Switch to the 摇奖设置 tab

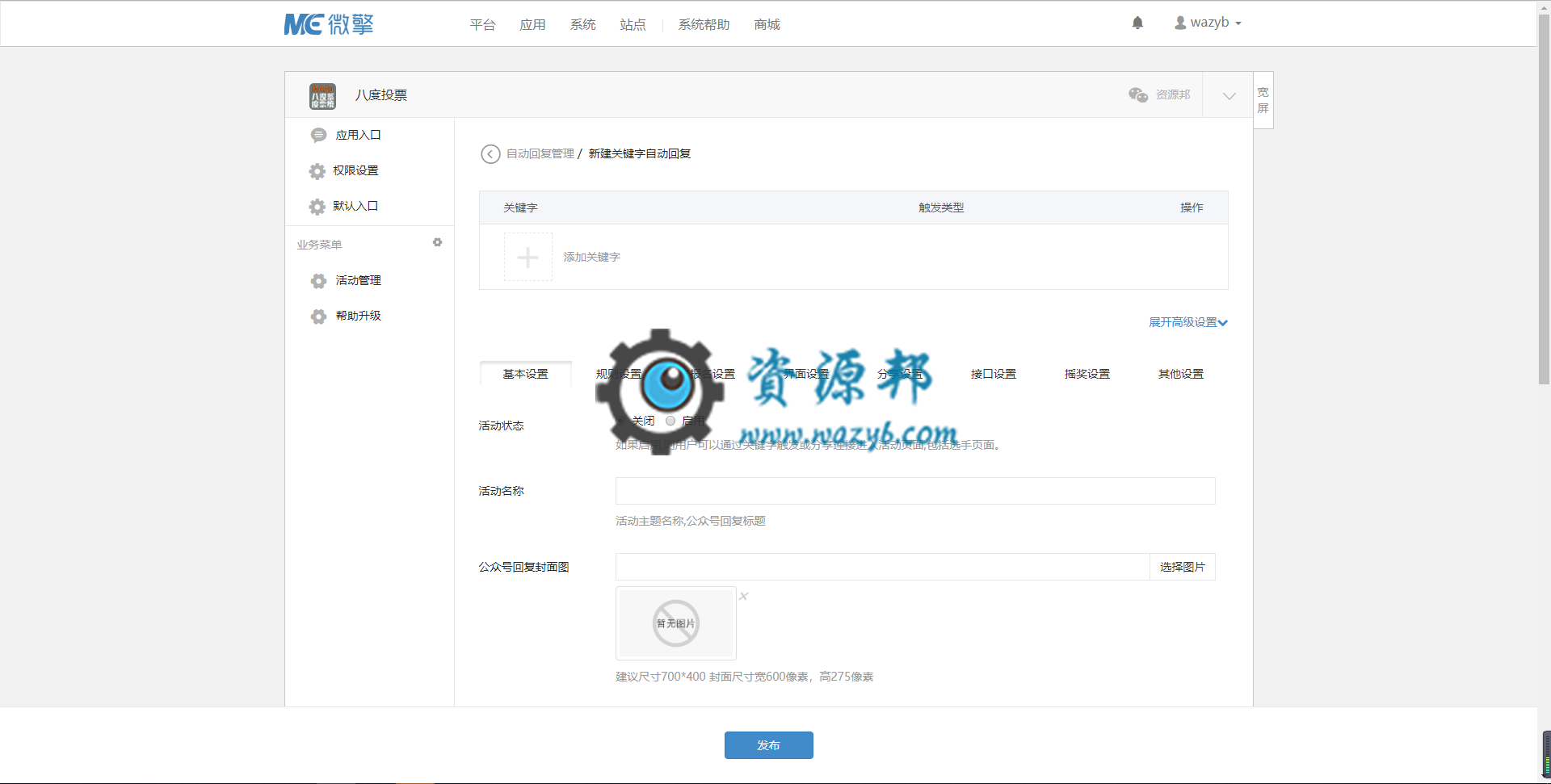tap(1087, 374)
